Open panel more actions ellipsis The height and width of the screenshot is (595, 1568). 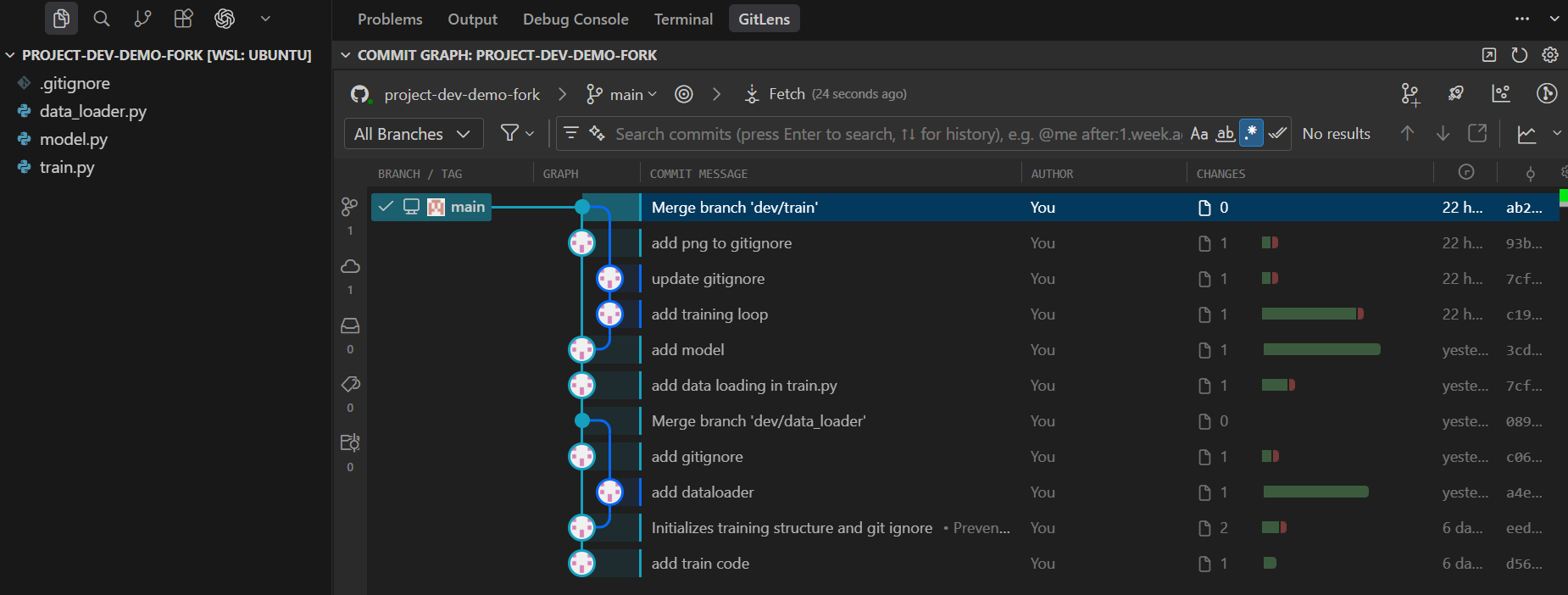(1522, 19)
